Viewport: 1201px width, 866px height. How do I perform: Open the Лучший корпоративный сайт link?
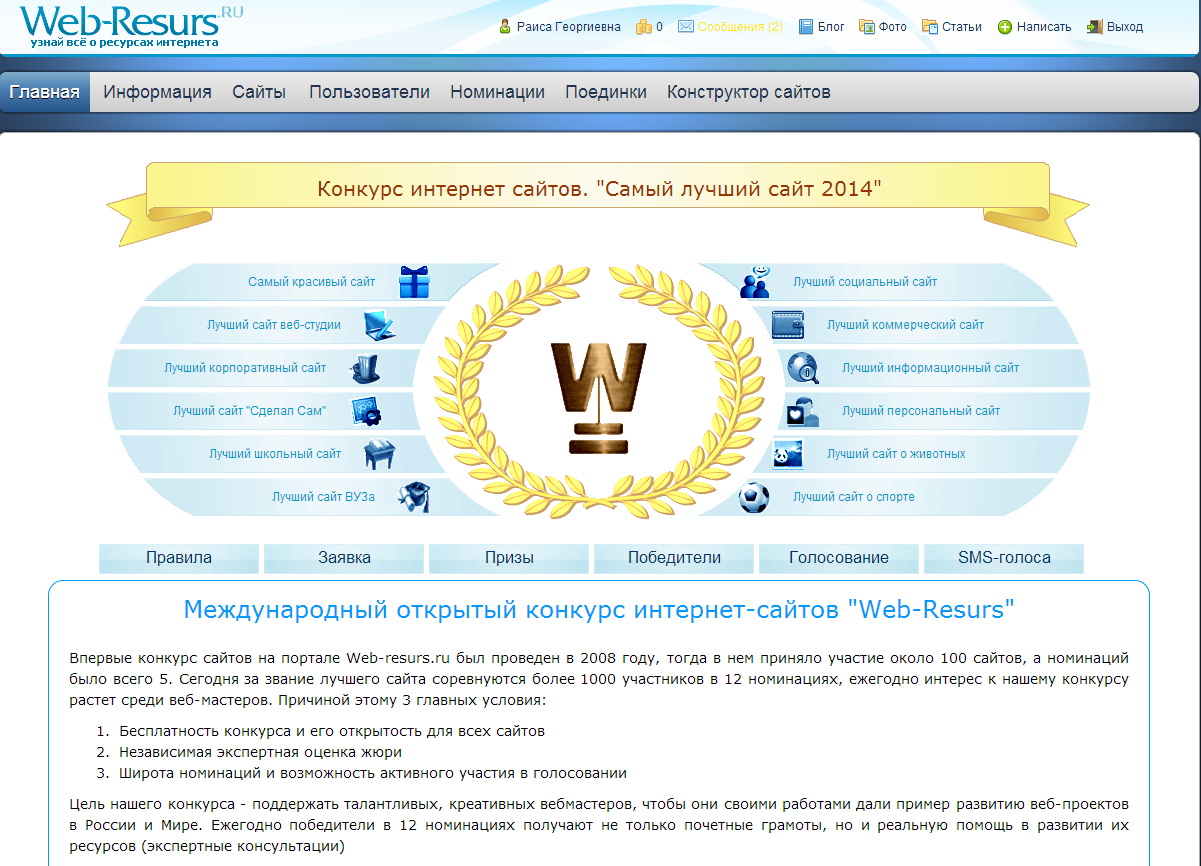(245, 368)
